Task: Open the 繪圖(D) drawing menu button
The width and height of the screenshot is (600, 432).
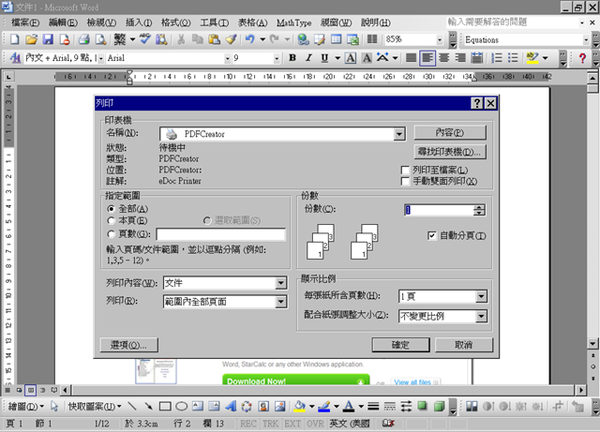Action: (x=26, y=406)
